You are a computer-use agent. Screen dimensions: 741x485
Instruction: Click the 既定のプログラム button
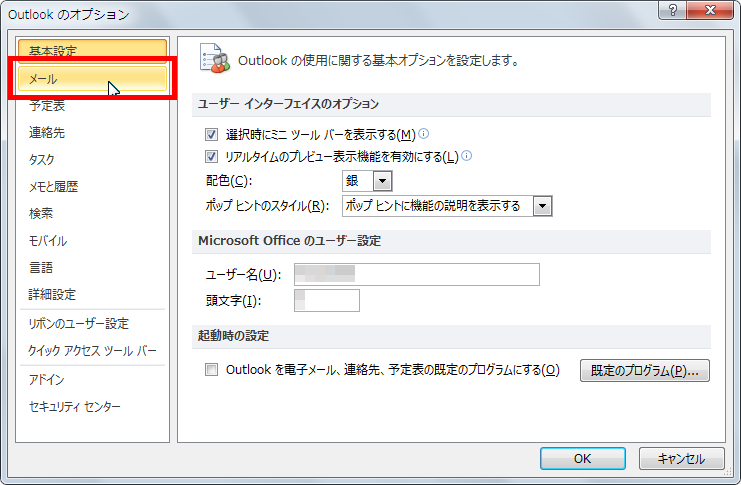click(x=645, y=371)
